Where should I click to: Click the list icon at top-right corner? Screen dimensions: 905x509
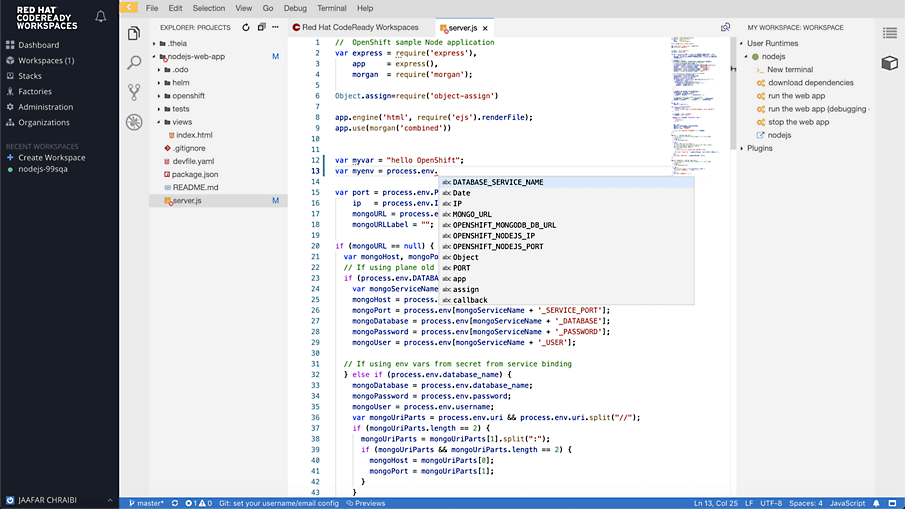(x=889, y=33)
